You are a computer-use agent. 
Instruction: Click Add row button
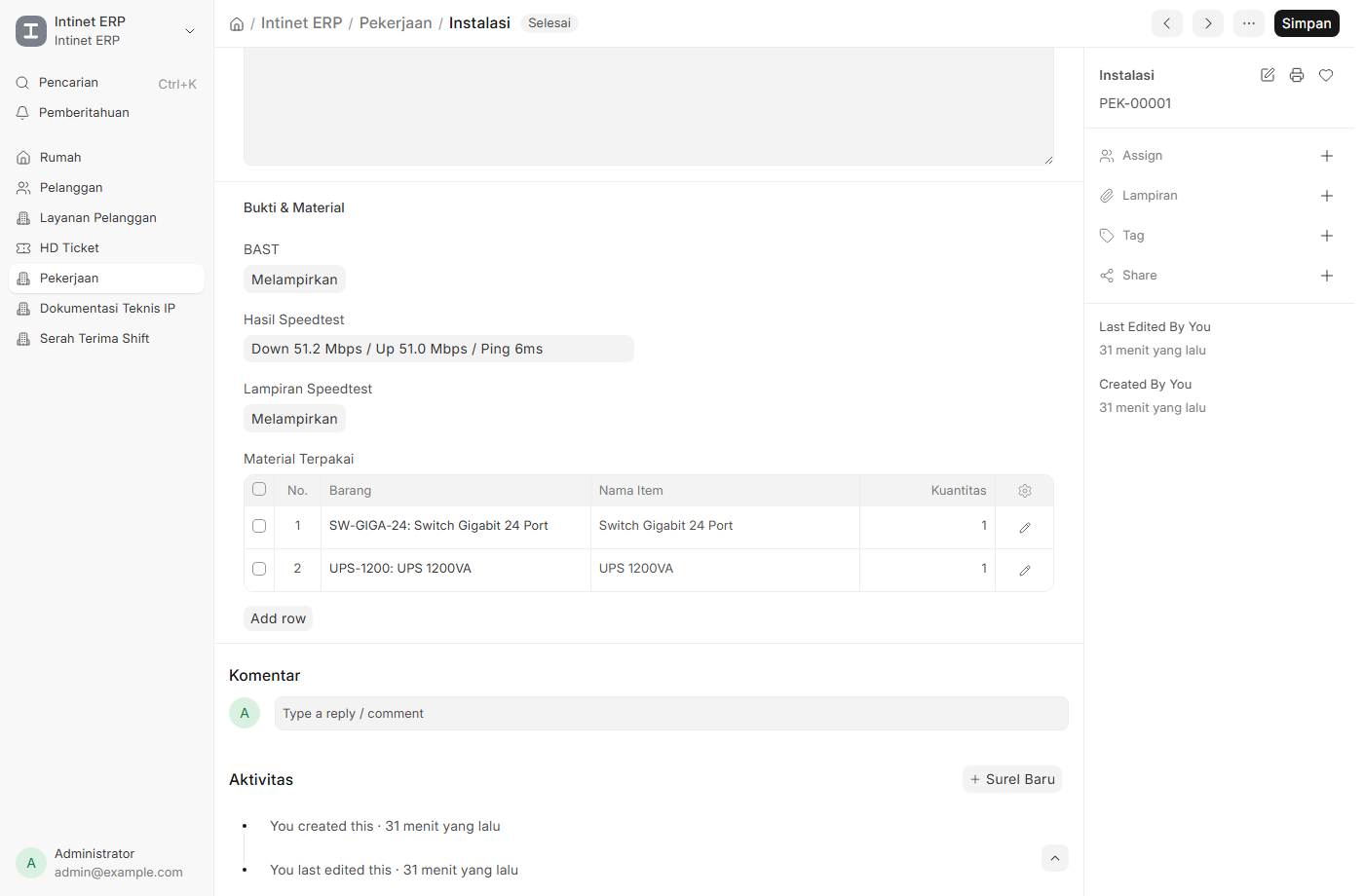point(278,618)
